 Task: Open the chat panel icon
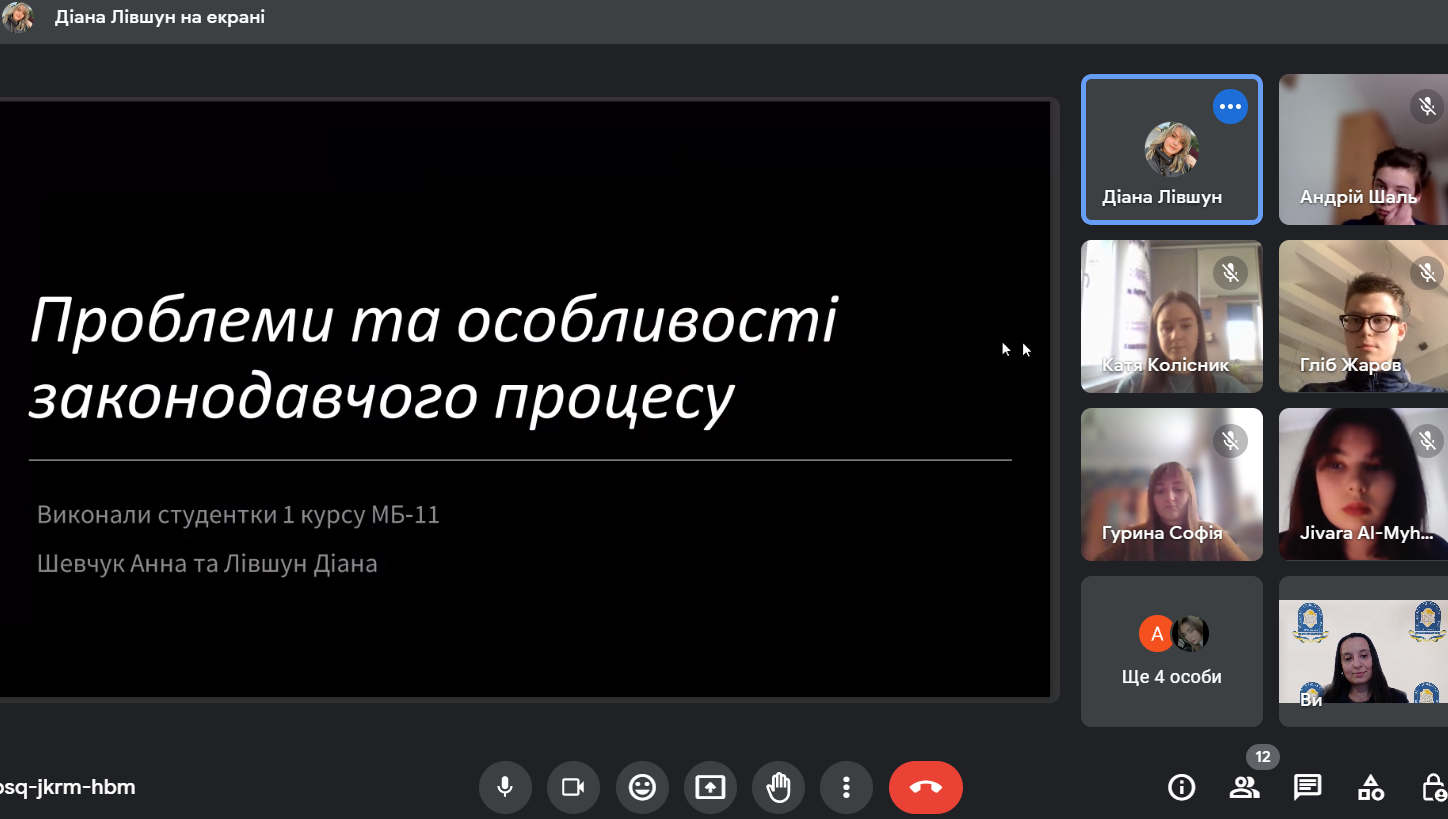[x=1307, y=787]
